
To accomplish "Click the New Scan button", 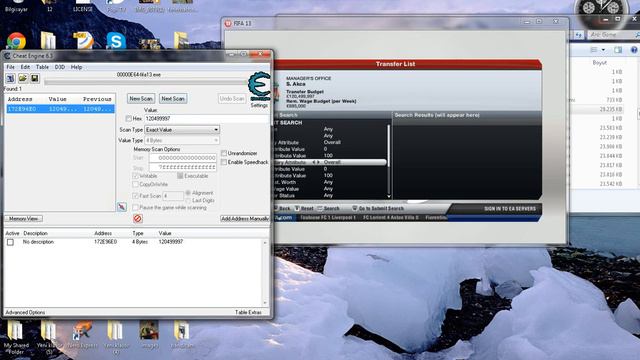I will [x=141, y=99].
